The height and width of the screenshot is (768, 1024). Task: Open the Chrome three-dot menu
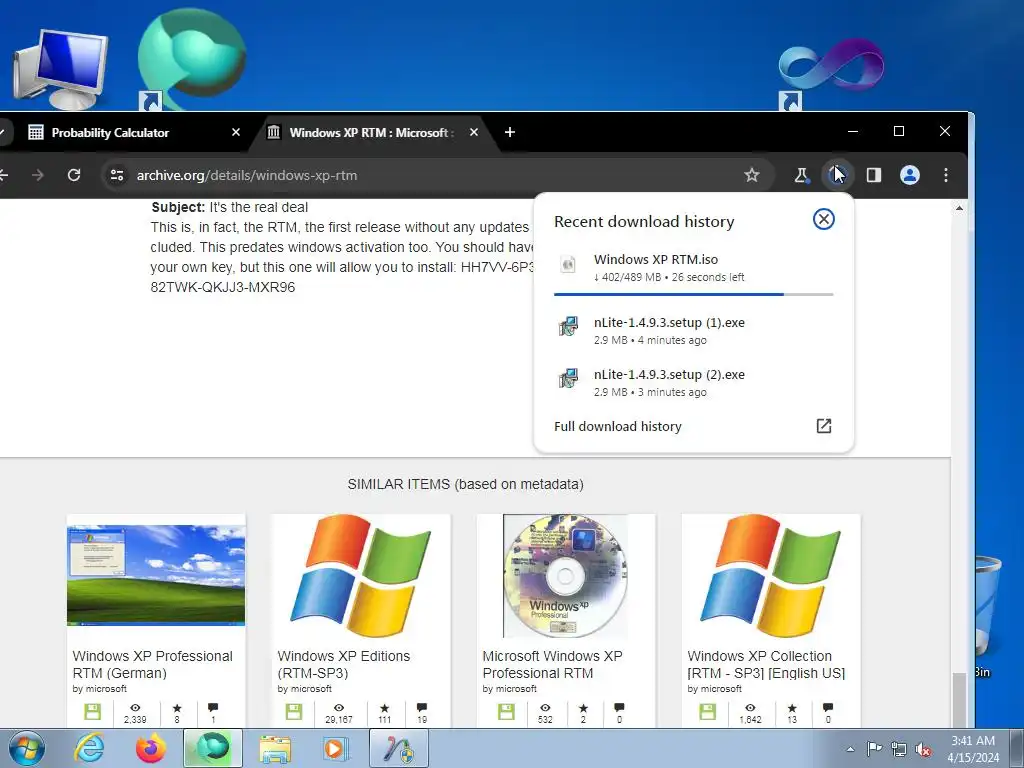(946, 175)
